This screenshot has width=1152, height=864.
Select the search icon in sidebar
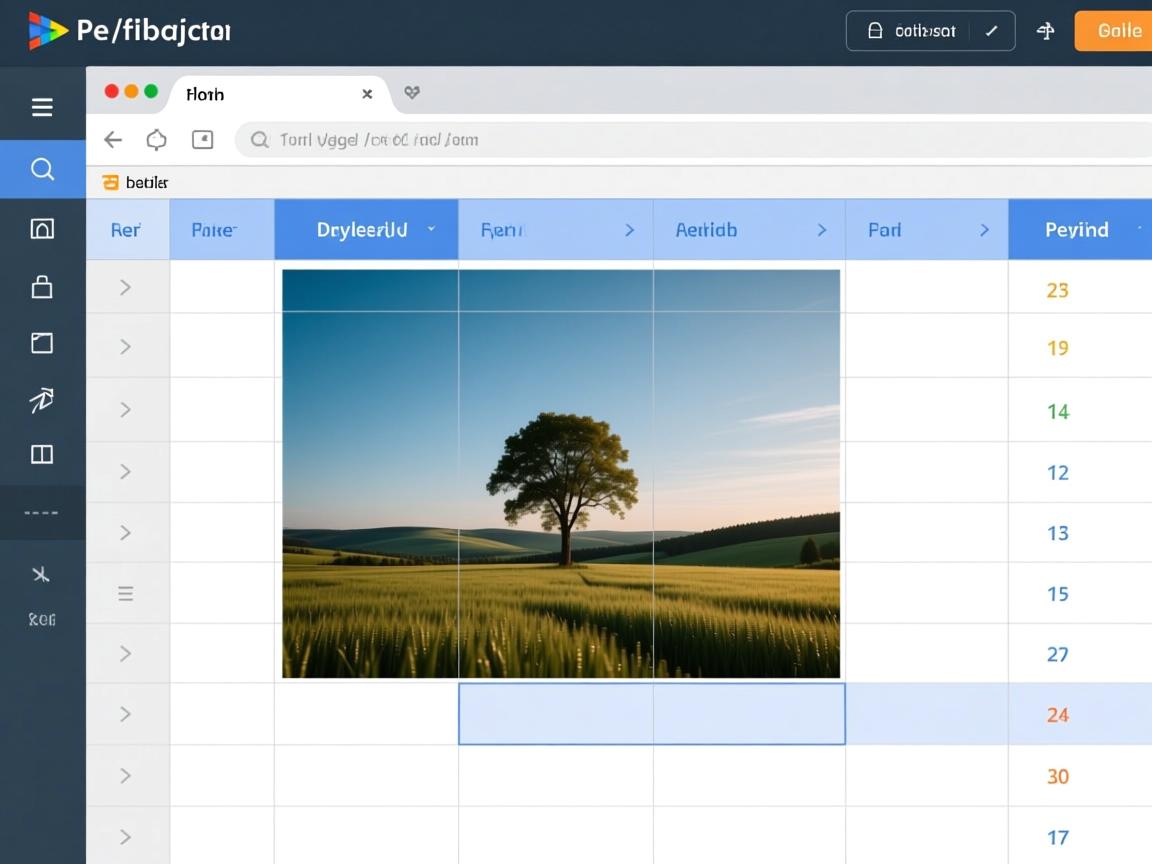(x=42, y=169)
